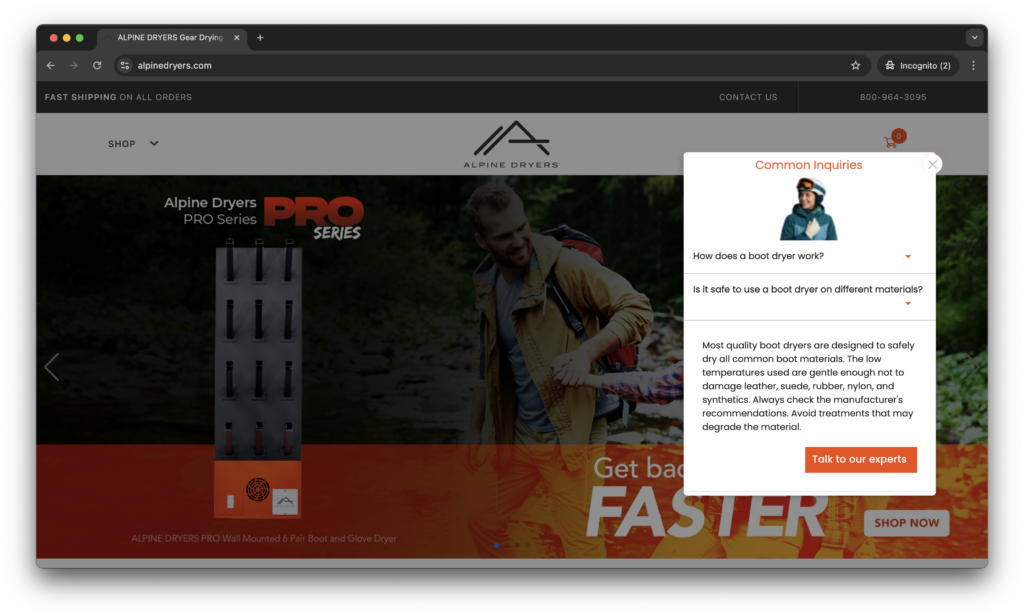The width and height of the screenshot is (1024, 616).
Task: Click the alpinedryers.com address bar
Action: point(480,65)
